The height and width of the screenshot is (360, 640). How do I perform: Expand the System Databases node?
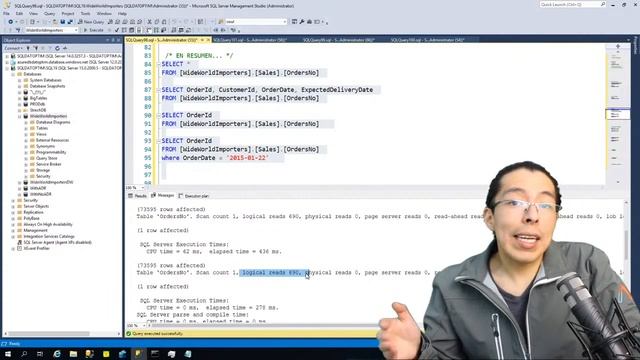(20, 80)
